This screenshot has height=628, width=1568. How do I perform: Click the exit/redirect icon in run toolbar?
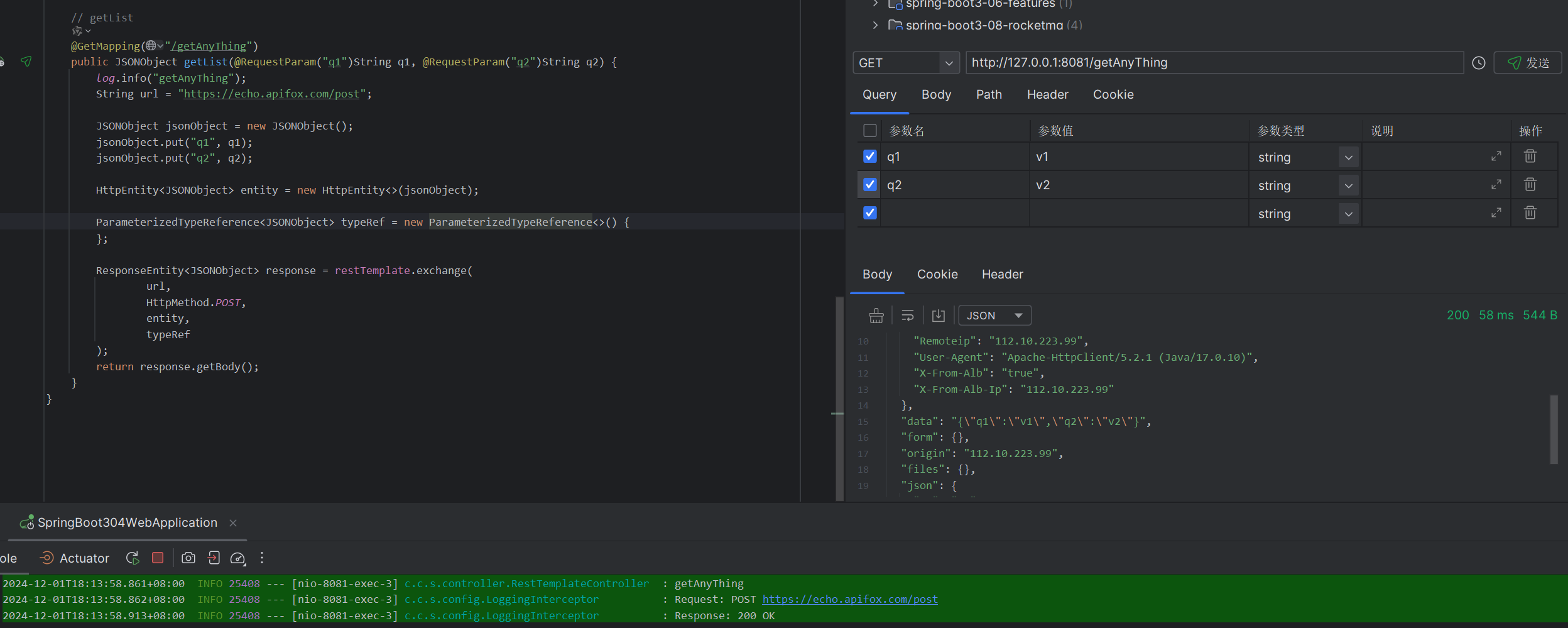[x=214, y=558]
